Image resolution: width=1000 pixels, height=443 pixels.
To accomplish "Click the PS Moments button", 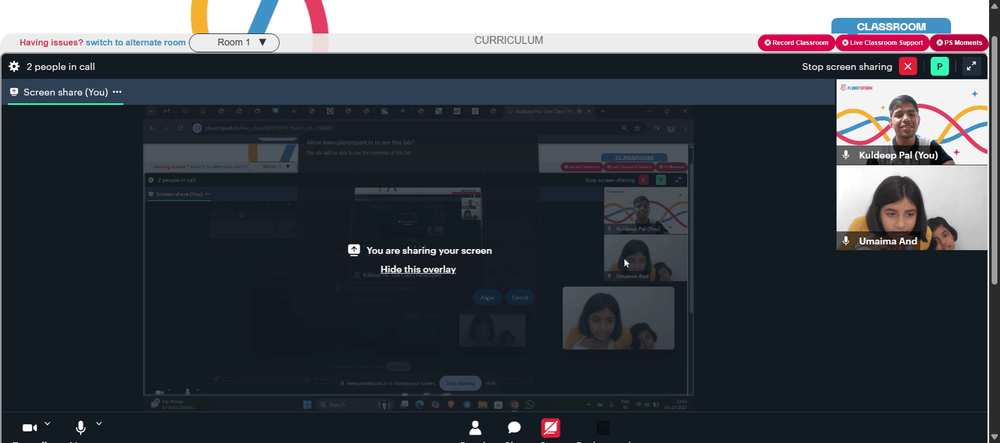I will pos(959,43).
